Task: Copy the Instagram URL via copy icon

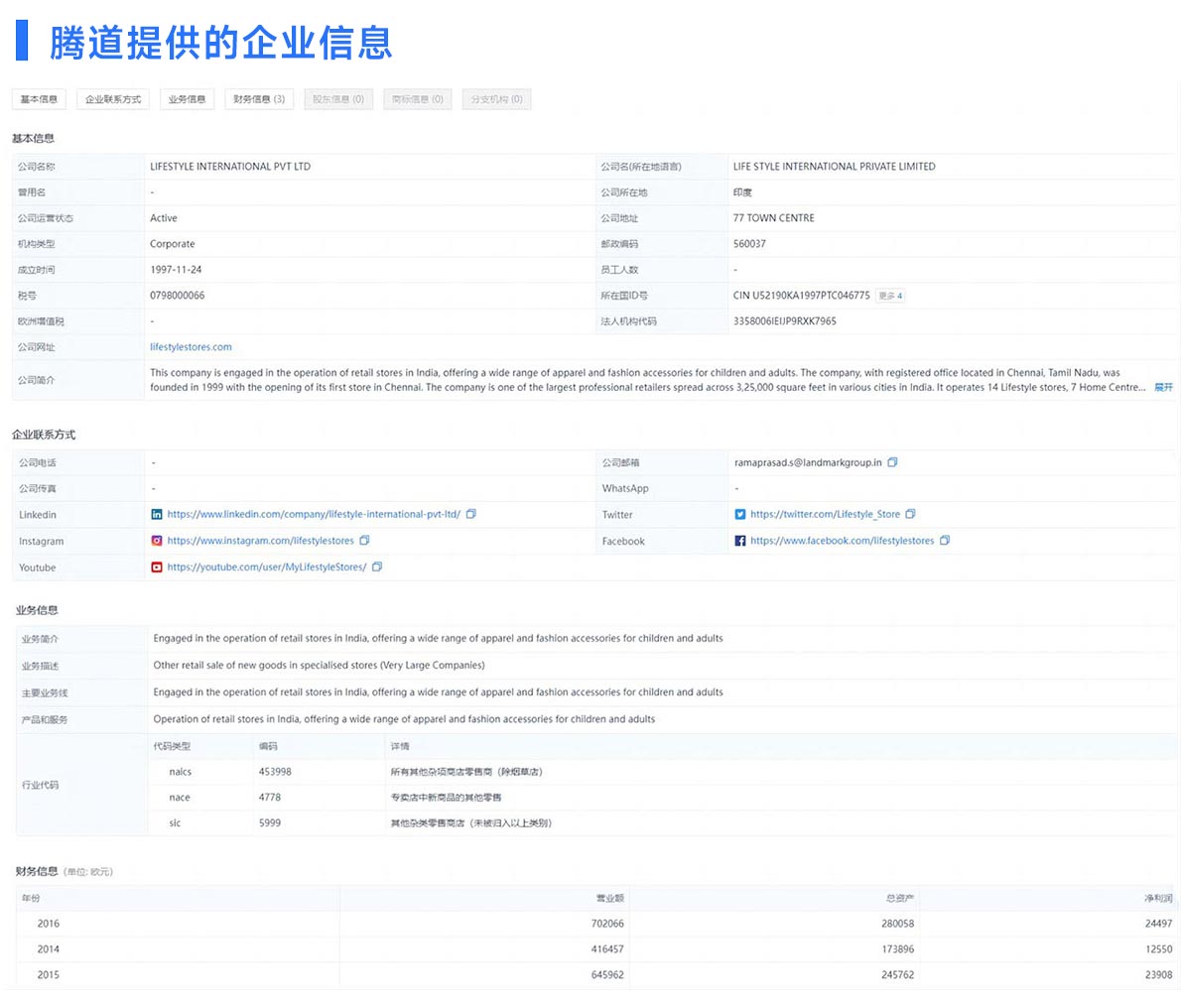Action: (364, 541)
